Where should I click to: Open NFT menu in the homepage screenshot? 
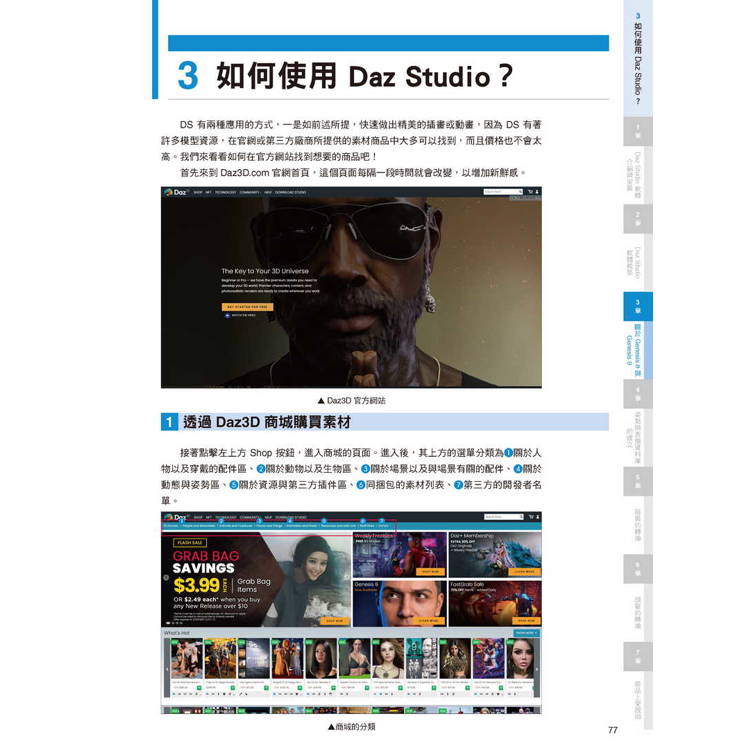(x=209, y=192)
